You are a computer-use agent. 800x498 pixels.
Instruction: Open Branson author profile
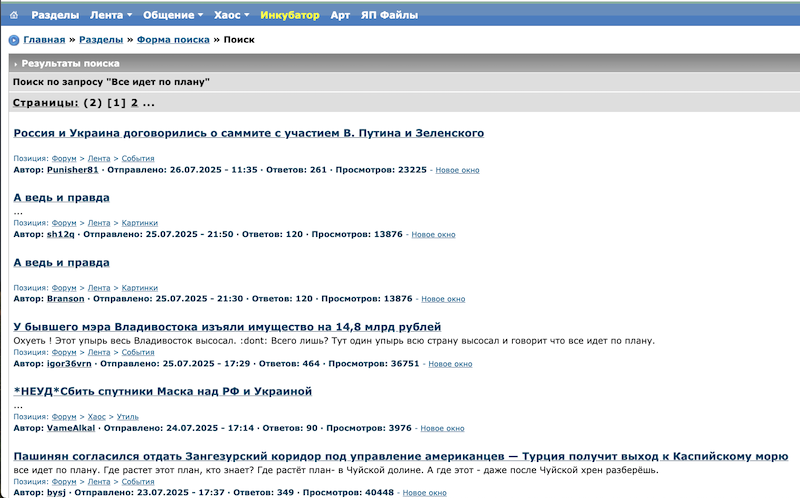point(65,299)
